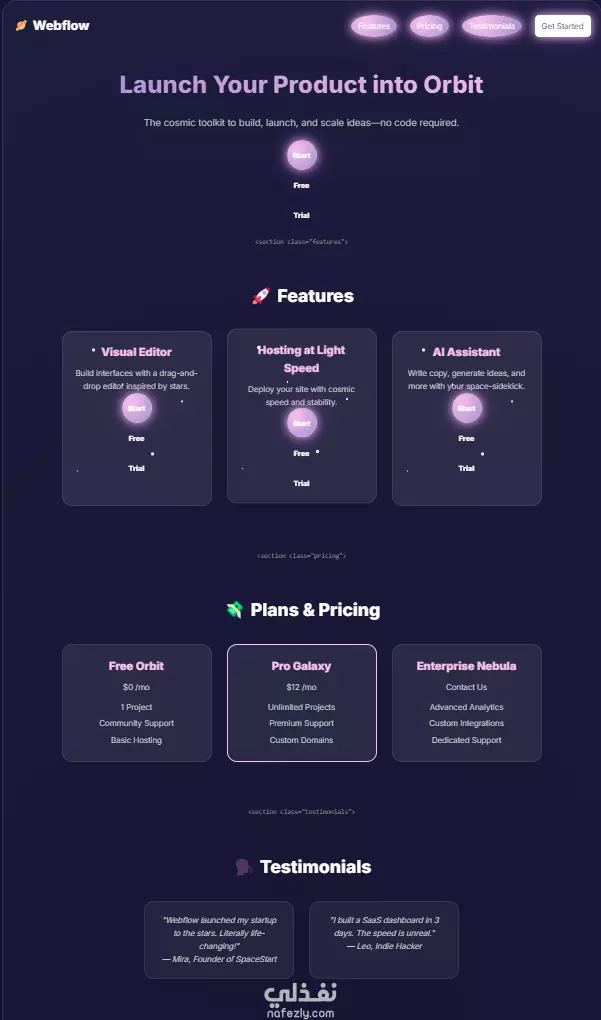Click Mira's testimonial quote card

(219, 939)
